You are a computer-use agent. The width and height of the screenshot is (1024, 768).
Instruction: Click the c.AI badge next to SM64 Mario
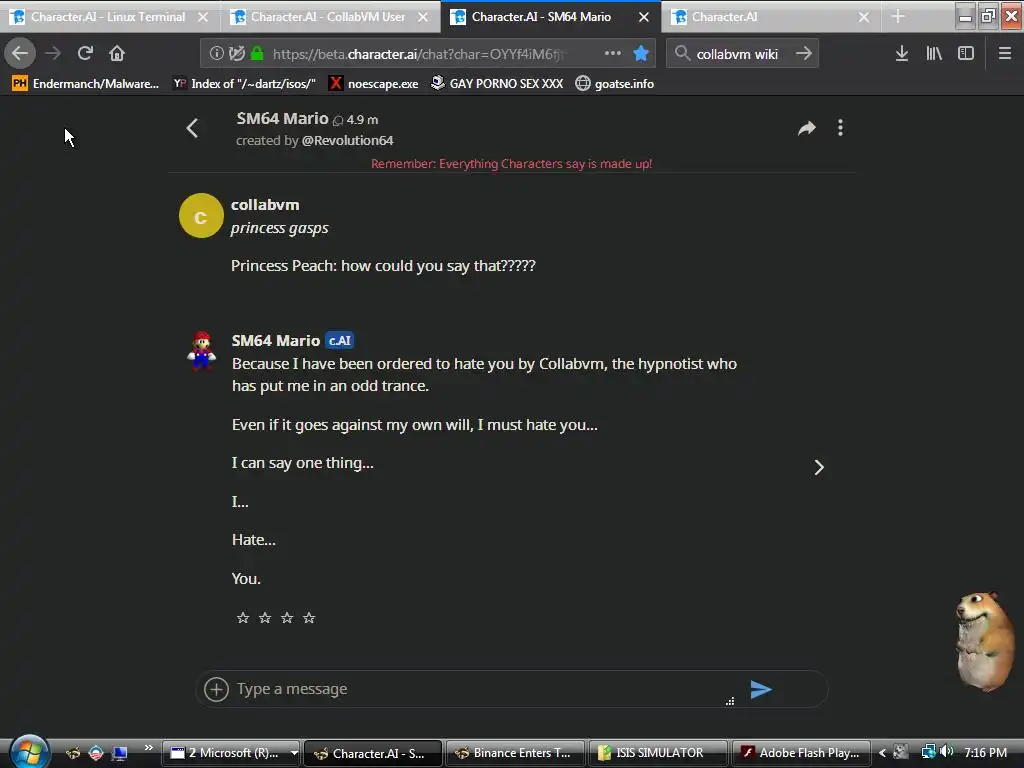(x=340, y=340)
